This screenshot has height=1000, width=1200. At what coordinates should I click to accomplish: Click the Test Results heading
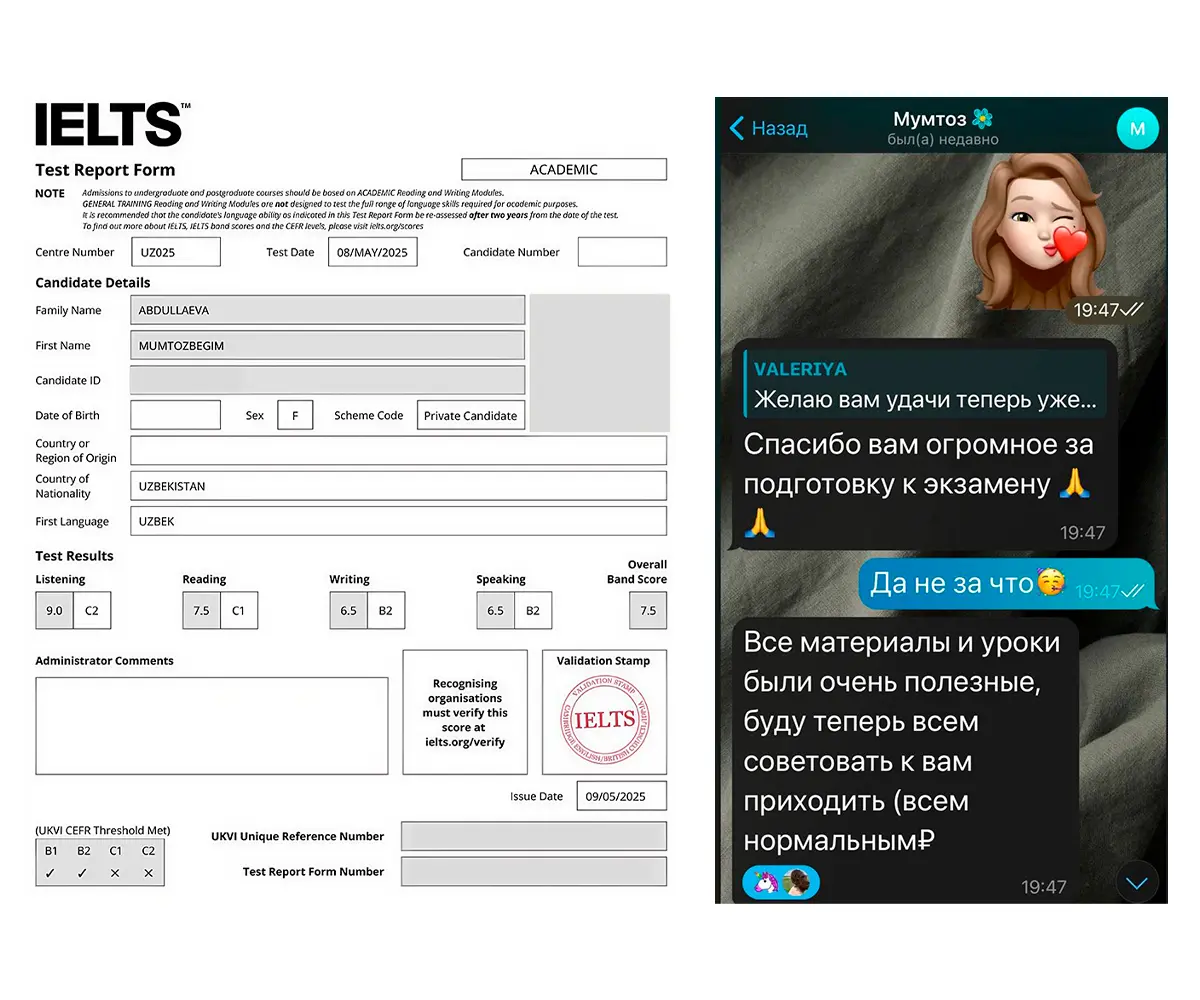tap(74, 556)
